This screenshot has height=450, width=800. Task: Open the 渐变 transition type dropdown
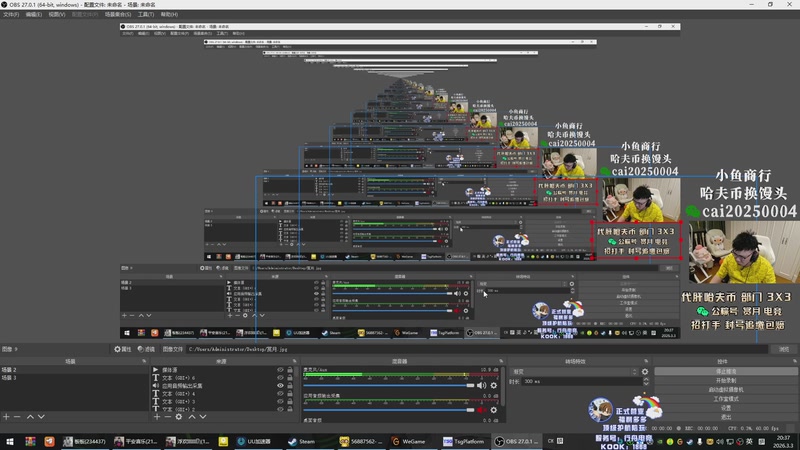(x=574, y=372)
